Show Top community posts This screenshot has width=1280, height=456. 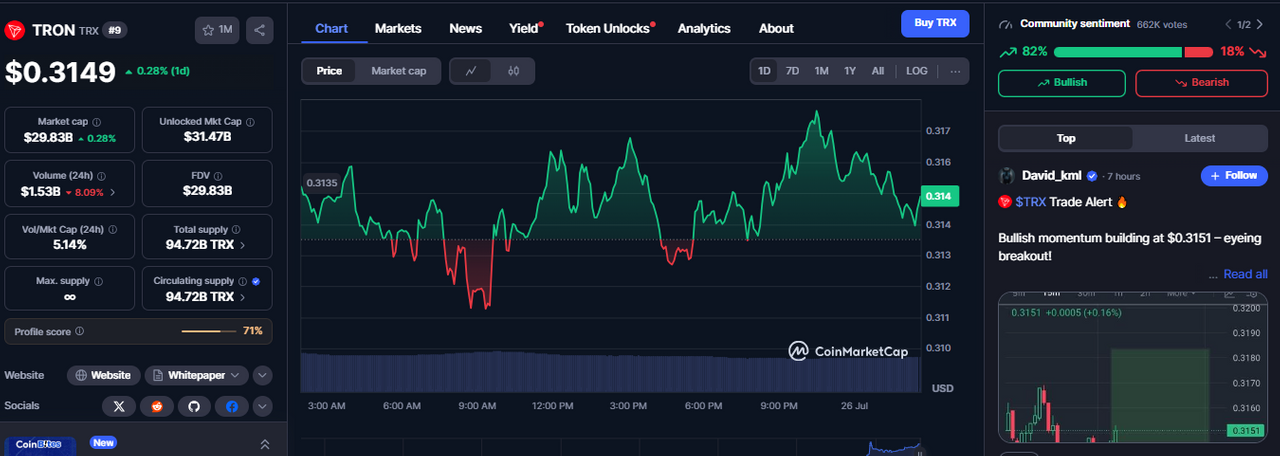tap(1066, 138)
